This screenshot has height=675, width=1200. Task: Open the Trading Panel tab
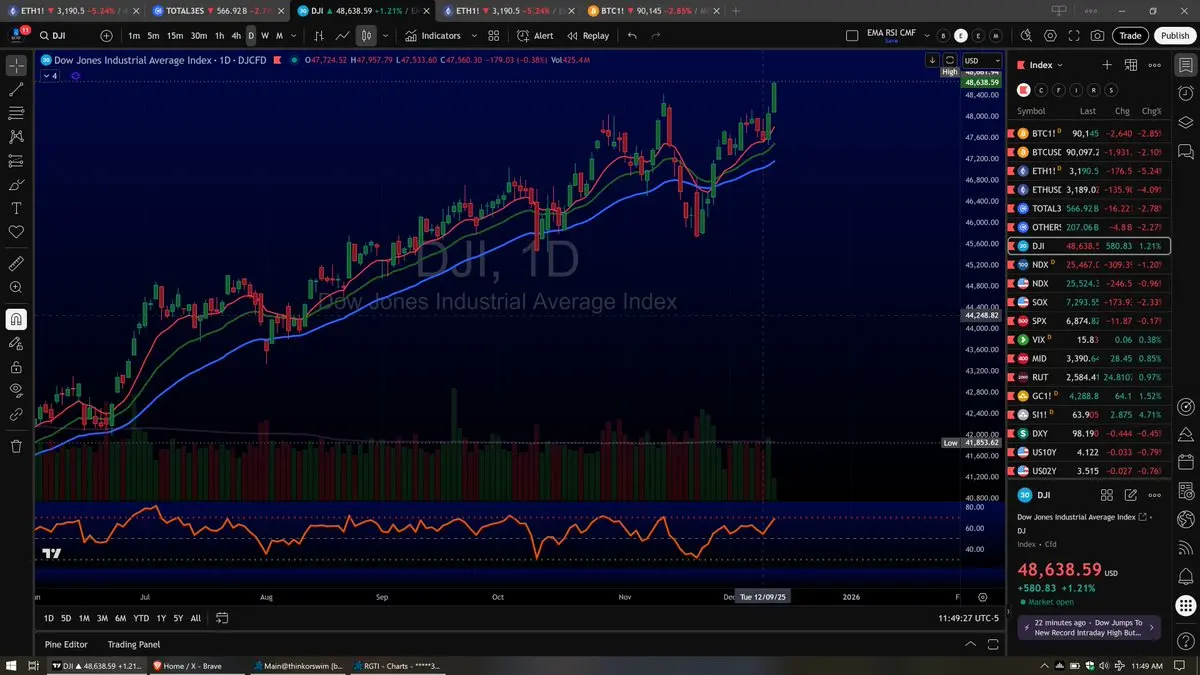tap(134, 644)
